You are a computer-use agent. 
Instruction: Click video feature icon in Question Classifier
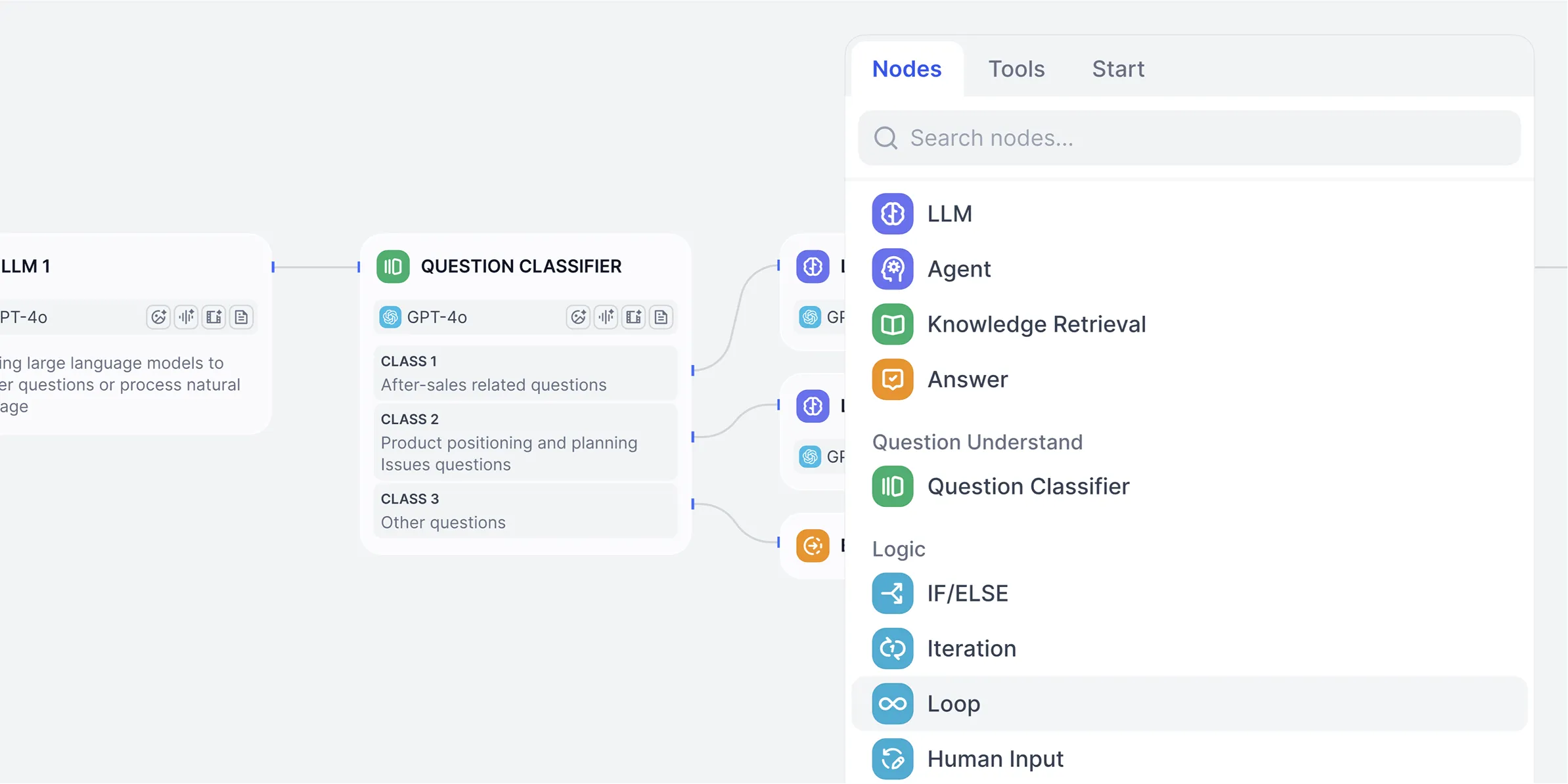coord(633,317)
